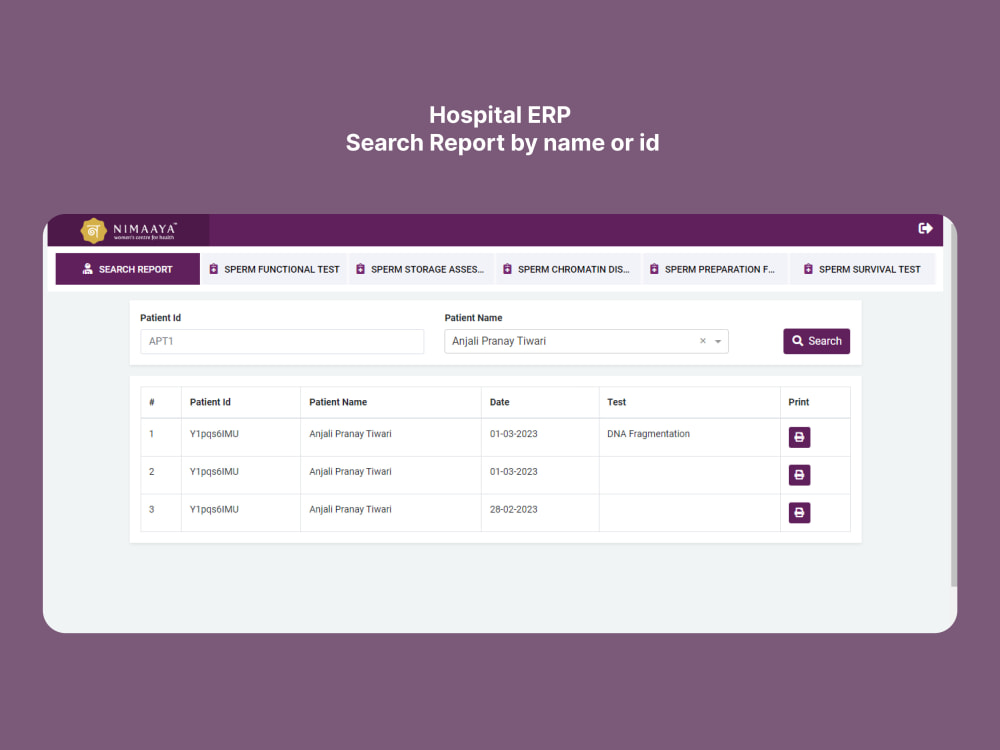Click Anjali Pranay Tiwari in row 1
The width and height of the screenshot is (1000, 750).
click(x=350, y=434)
